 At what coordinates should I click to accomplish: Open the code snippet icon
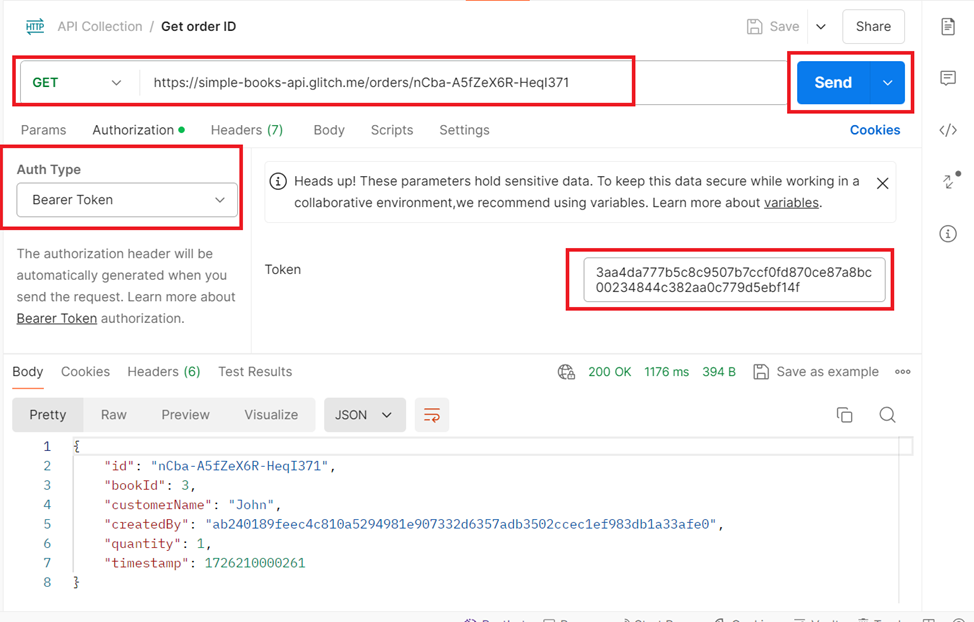click(948, 130)
